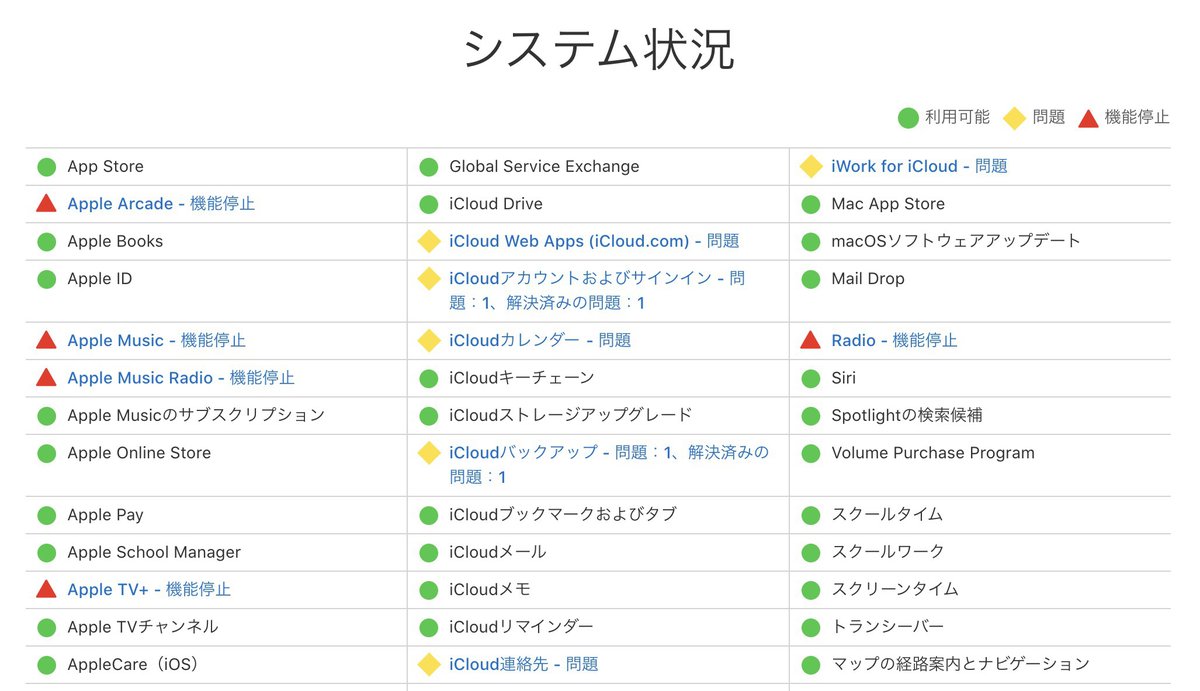Click the yellow issue icon next to iCloudカレンダー
This screenshot has height=691, width=1200.
429,341
